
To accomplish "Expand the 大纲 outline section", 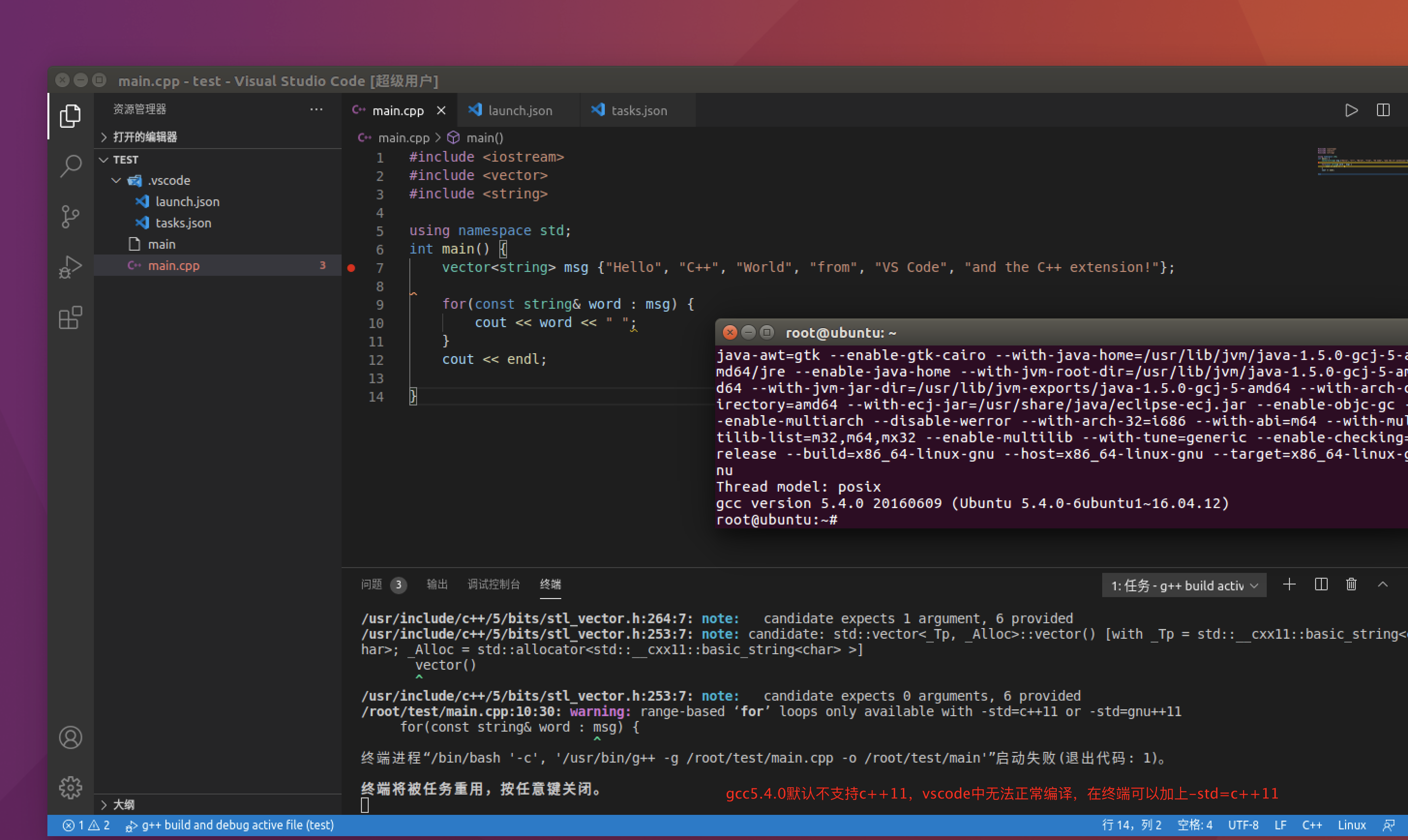I will point(218,804).
